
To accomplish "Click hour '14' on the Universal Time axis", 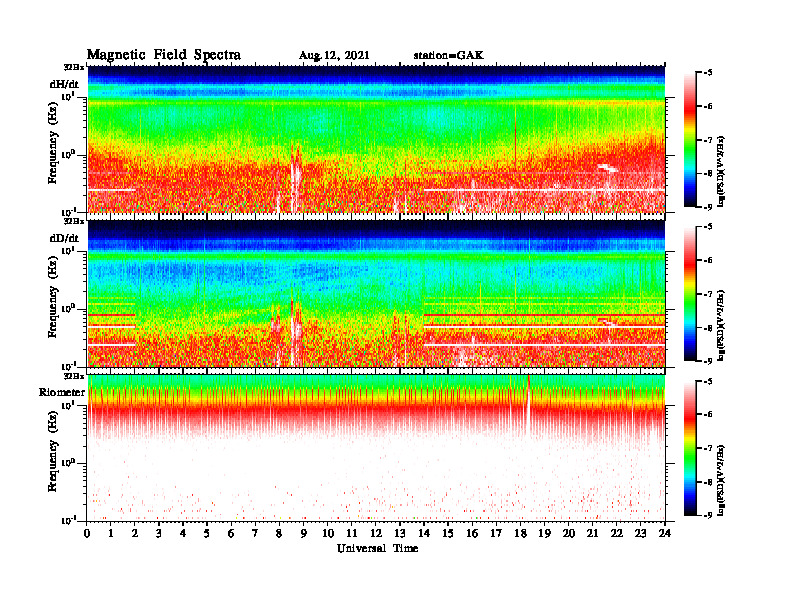I will [x=424, y=533].
